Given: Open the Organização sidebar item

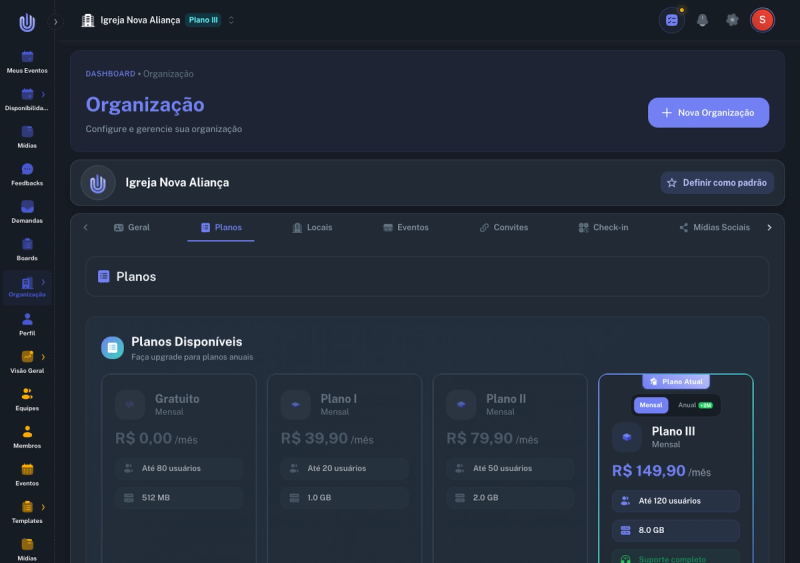Looking at the screenshot, I should (27, 287).
